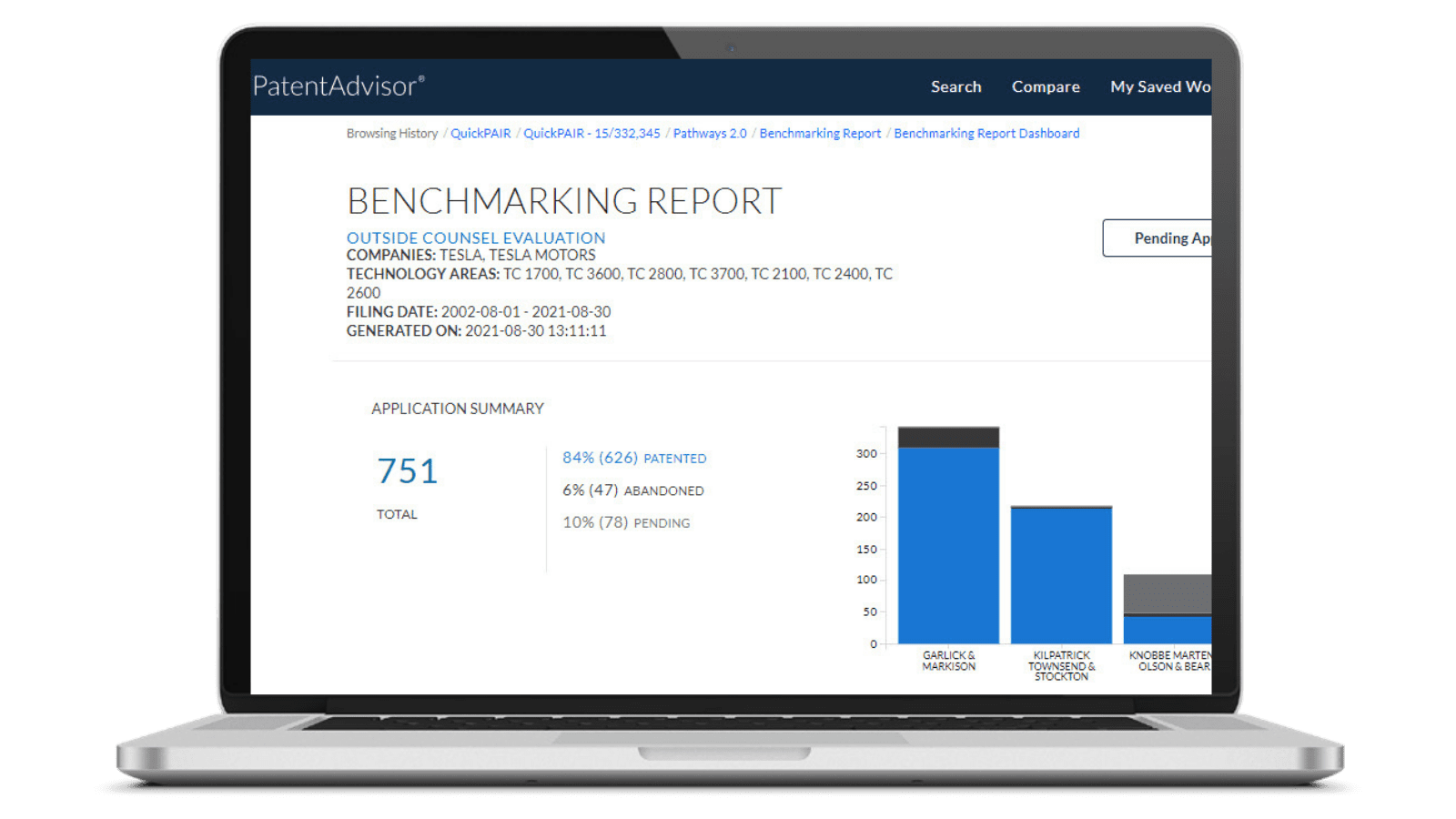Click Garlick & Markison dark top segment
1456x819 pixels.
(x=948, y=437)
